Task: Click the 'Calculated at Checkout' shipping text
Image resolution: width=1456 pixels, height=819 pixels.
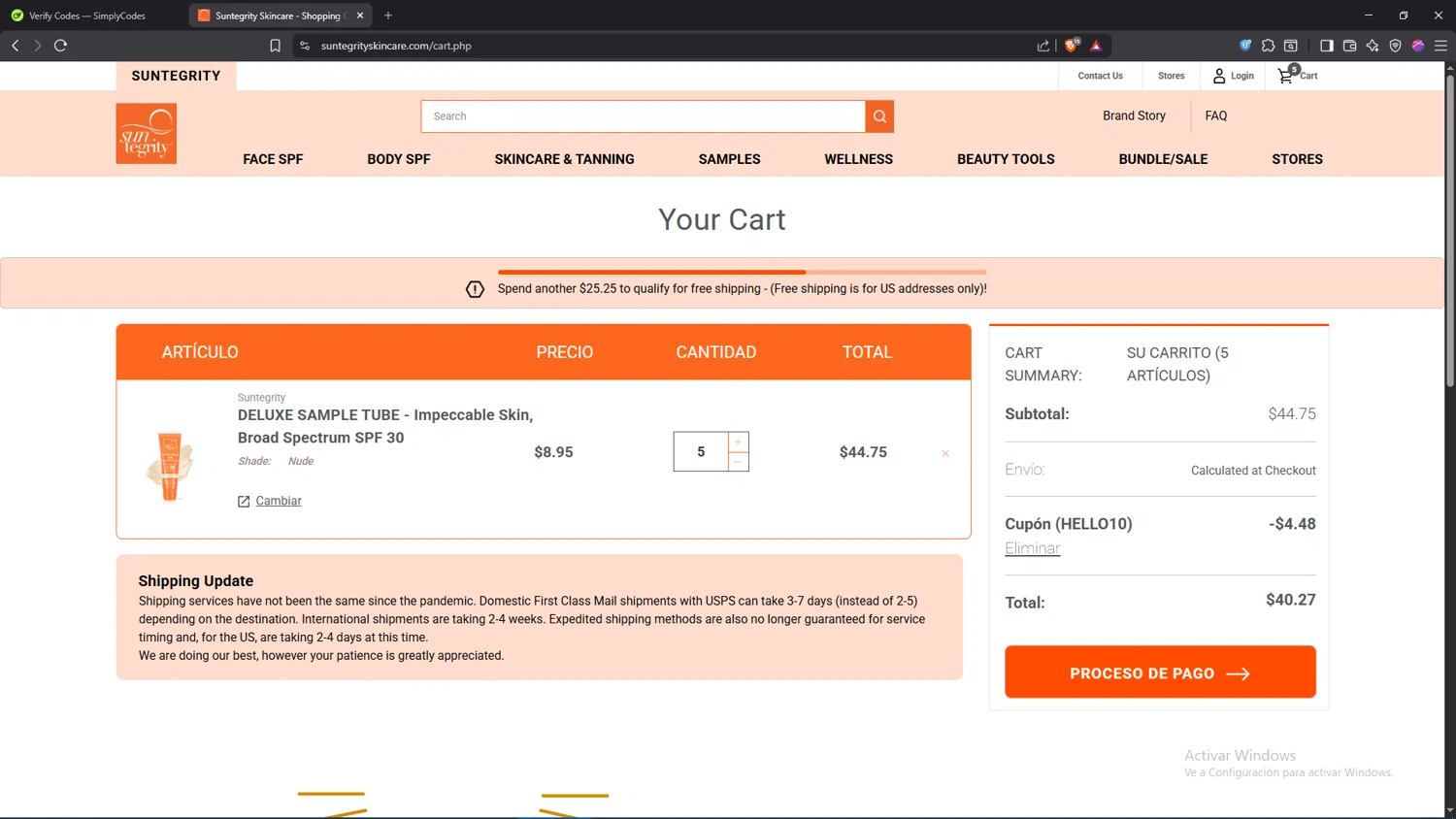Action: 1253,471
